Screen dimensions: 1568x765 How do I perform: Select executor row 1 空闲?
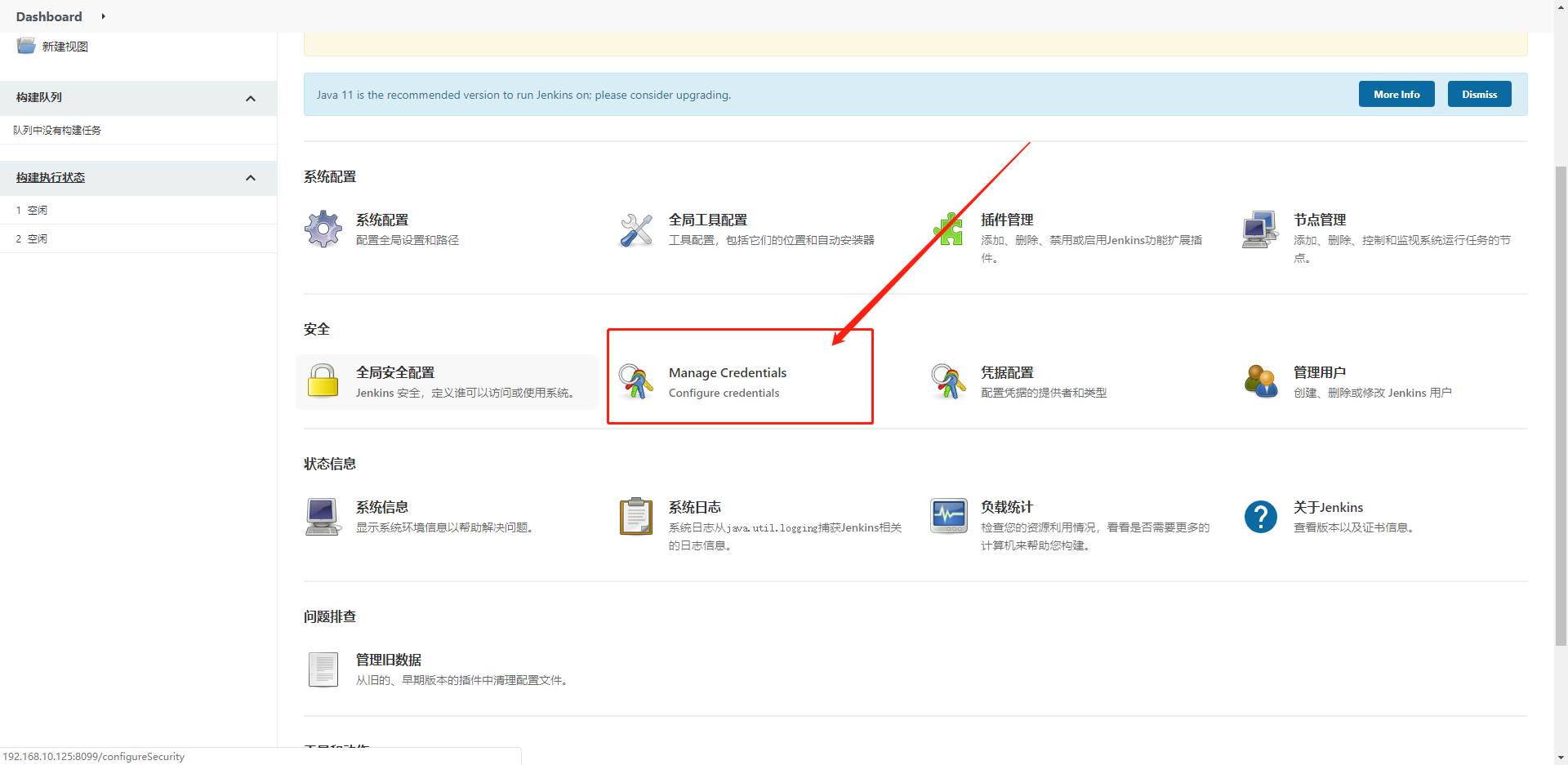138,210
